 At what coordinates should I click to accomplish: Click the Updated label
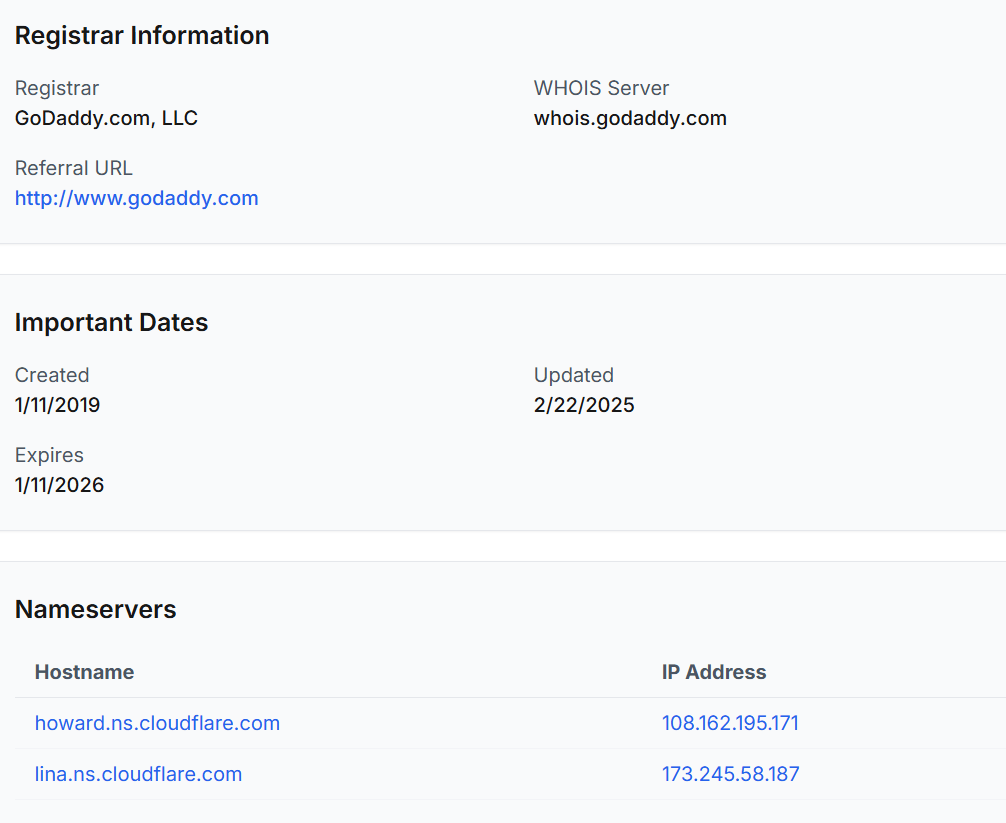[x=574, y=375]
